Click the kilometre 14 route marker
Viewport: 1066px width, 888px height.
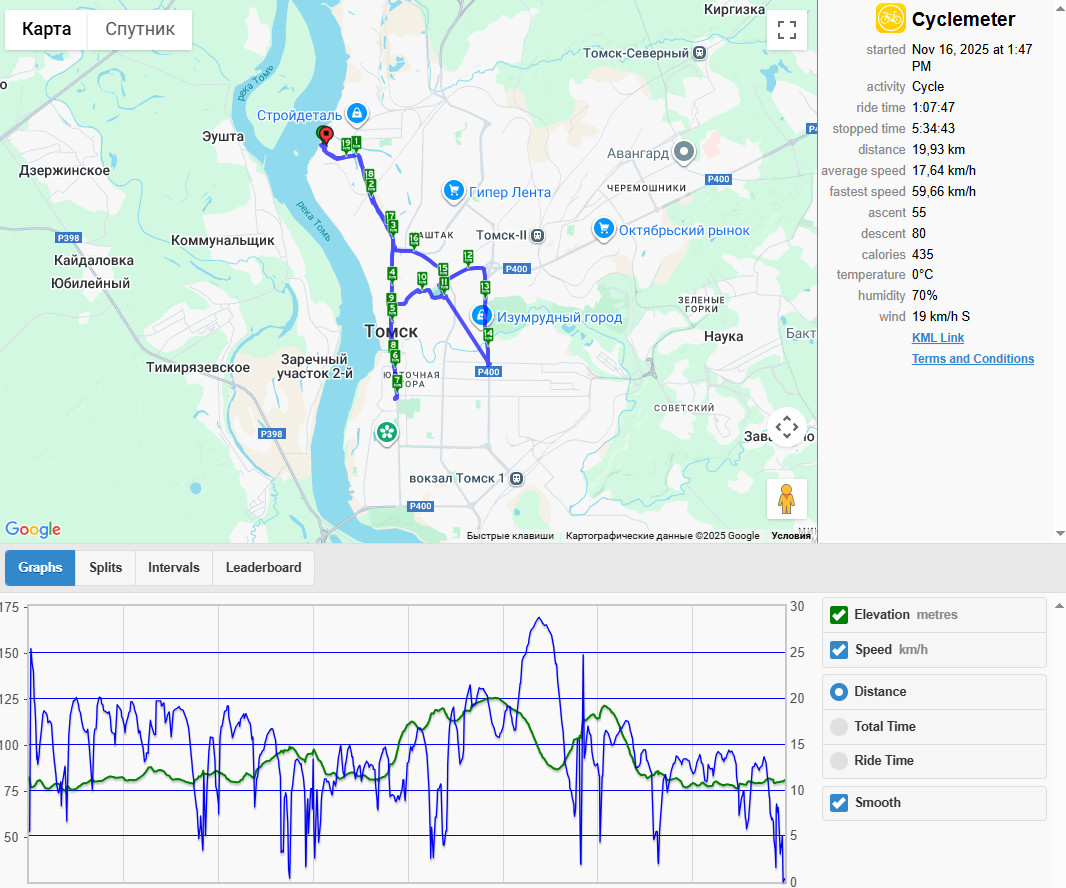488,335
